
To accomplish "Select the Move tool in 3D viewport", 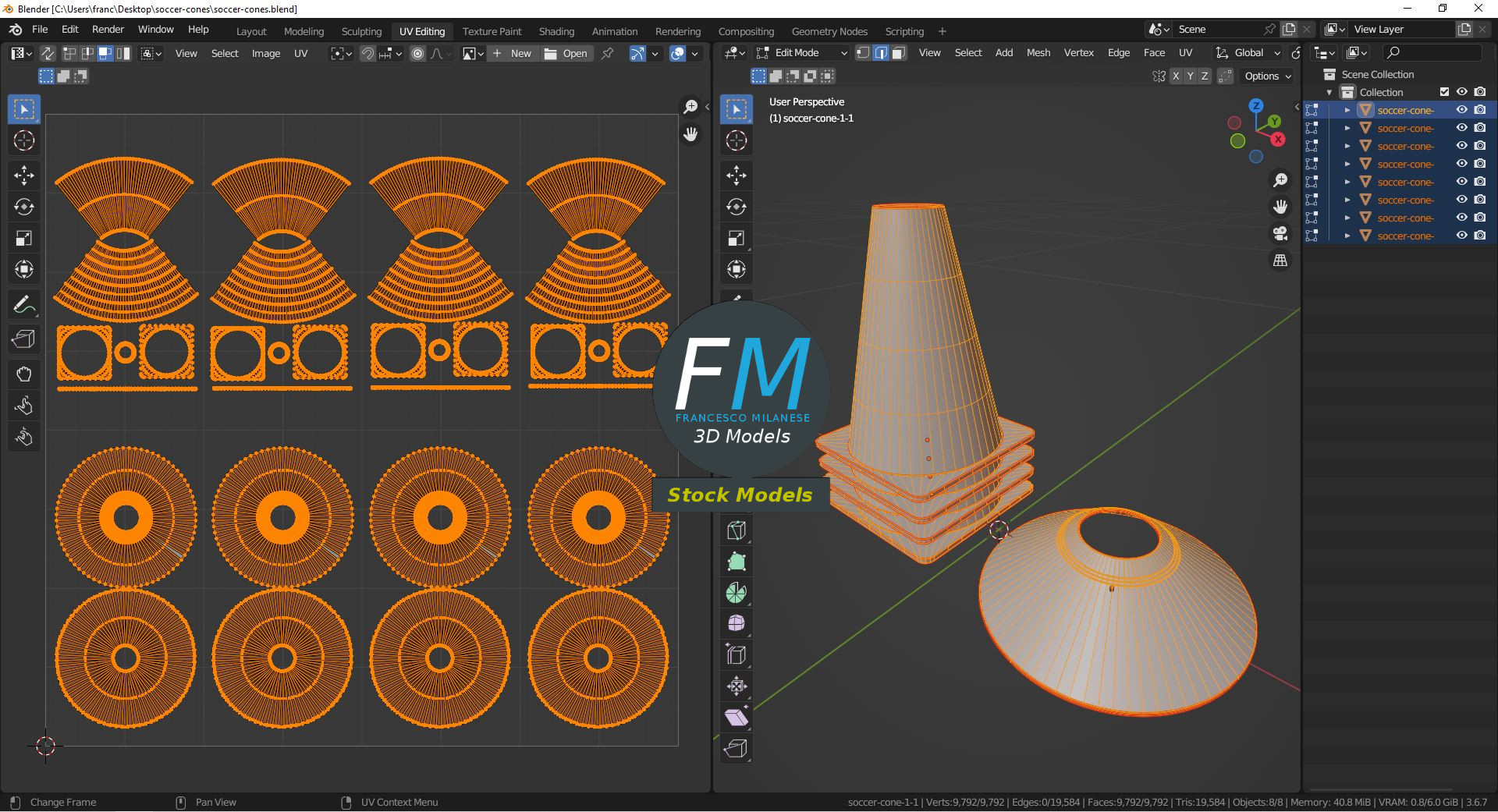I will (736, 175).
